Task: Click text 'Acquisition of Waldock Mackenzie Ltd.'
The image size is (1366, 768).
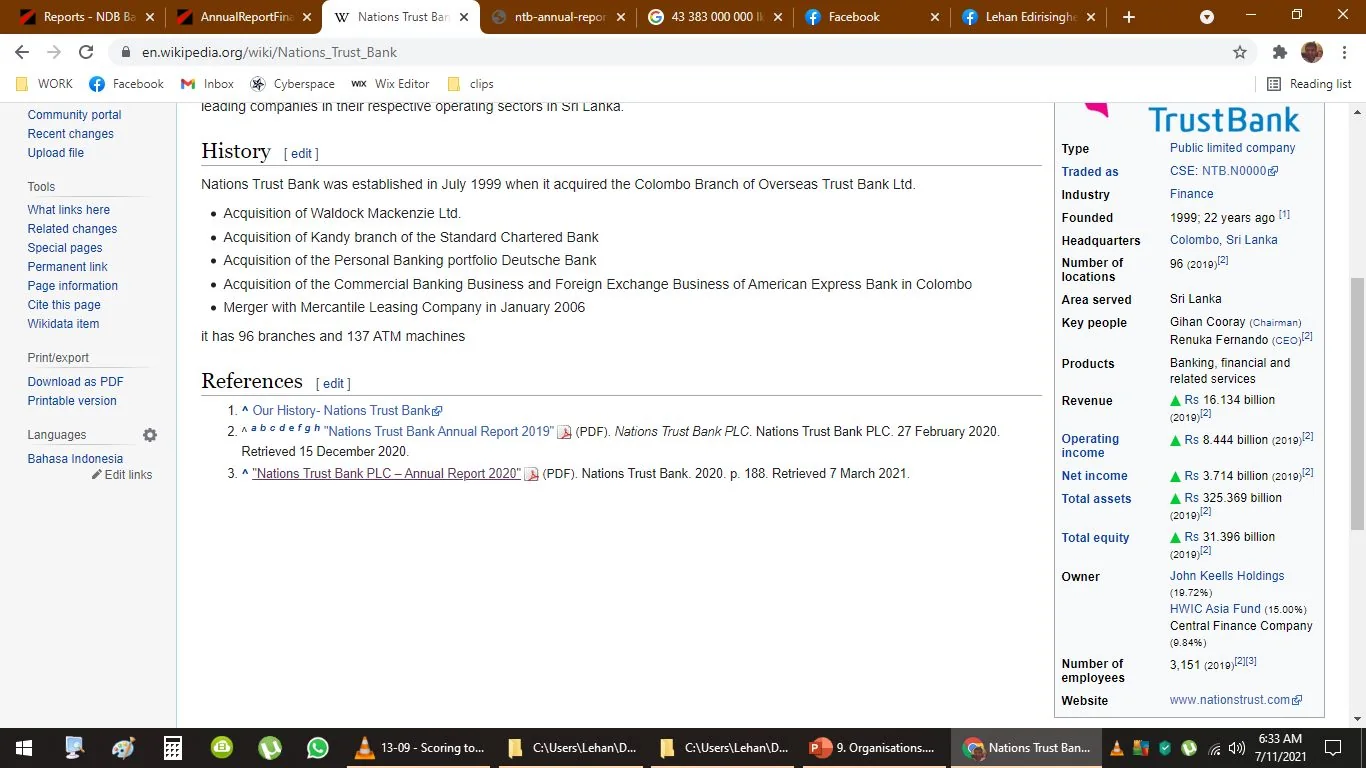Action: point(342,214)
